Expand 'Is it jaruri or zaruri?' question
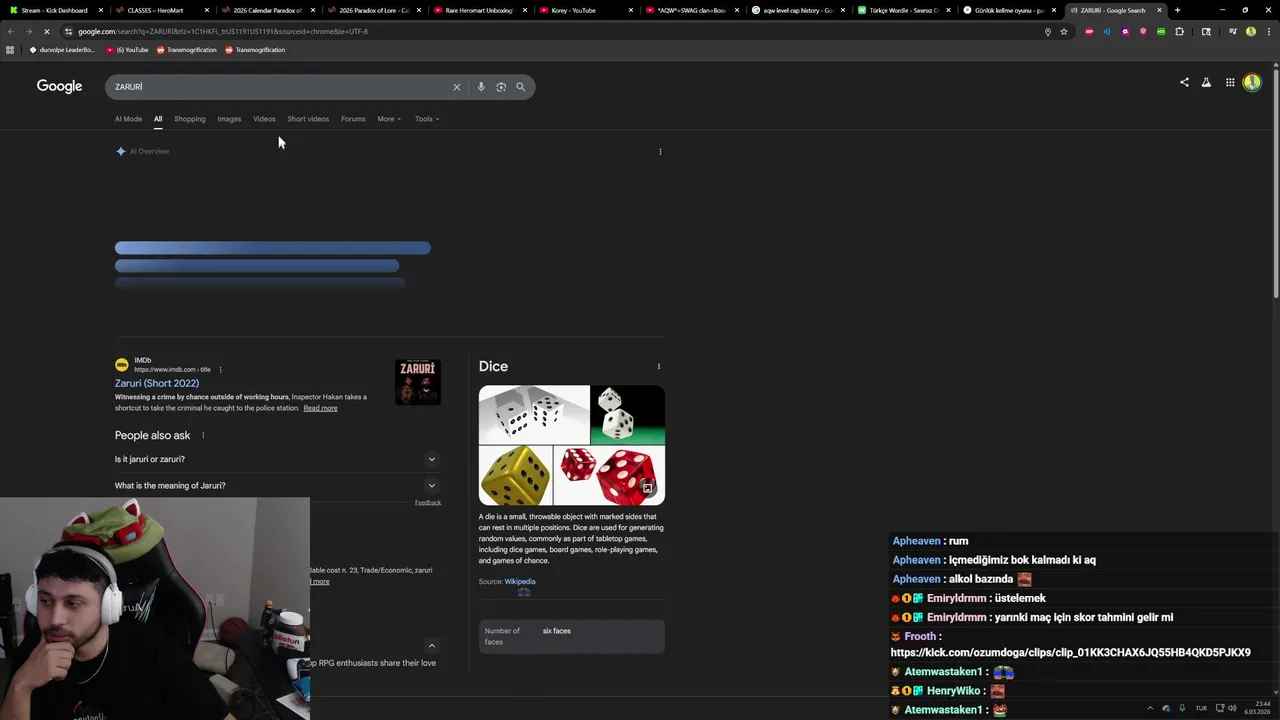Image resolution: width=1280 pixels, height=720 pixels. coord(276,459)
